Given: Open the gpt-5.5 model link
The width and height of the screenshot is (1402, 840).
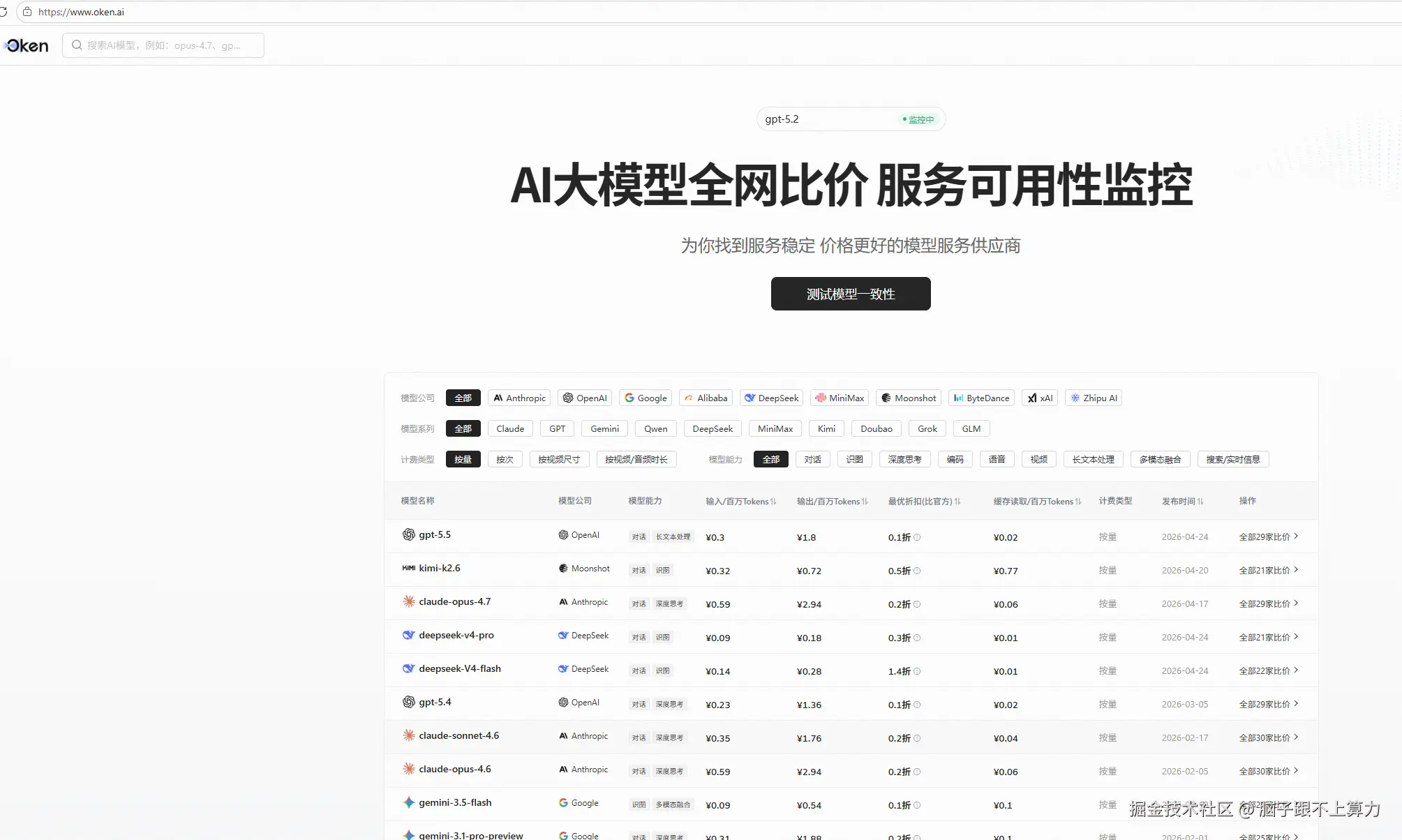Looking at the screenshot, I should [435, 534].
